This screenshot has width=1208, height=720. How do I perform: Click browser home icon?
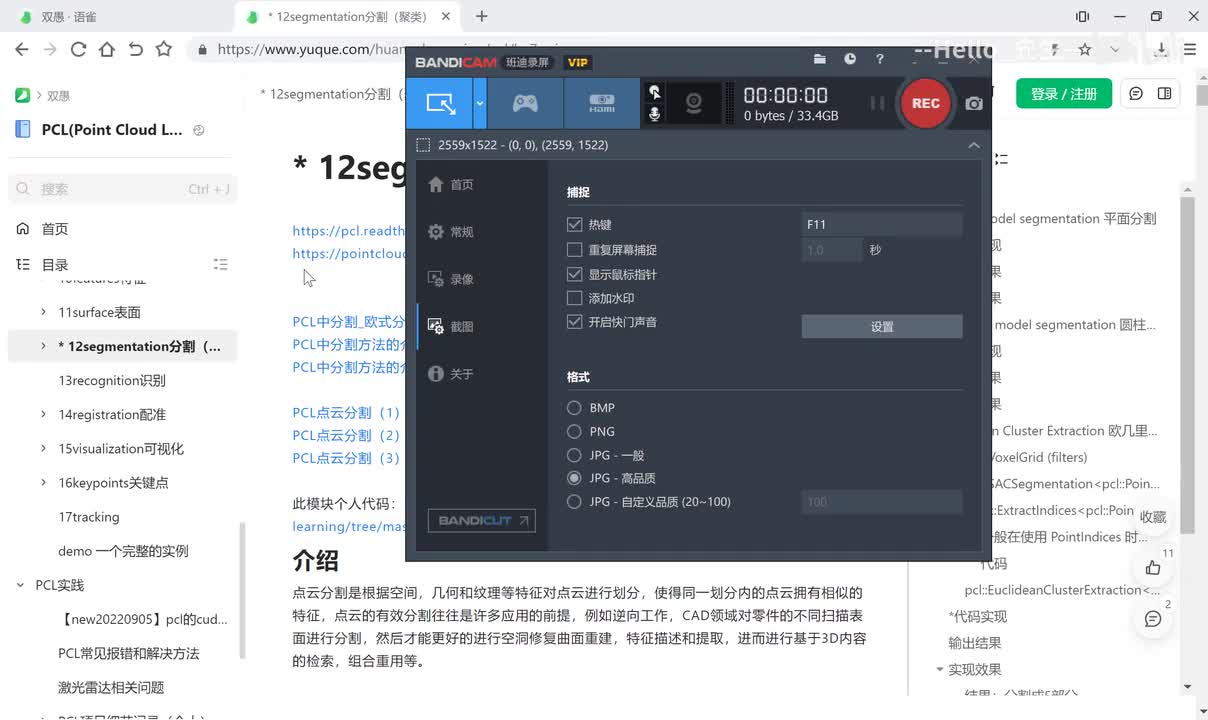pyautogui.click(x=107, y=49)
